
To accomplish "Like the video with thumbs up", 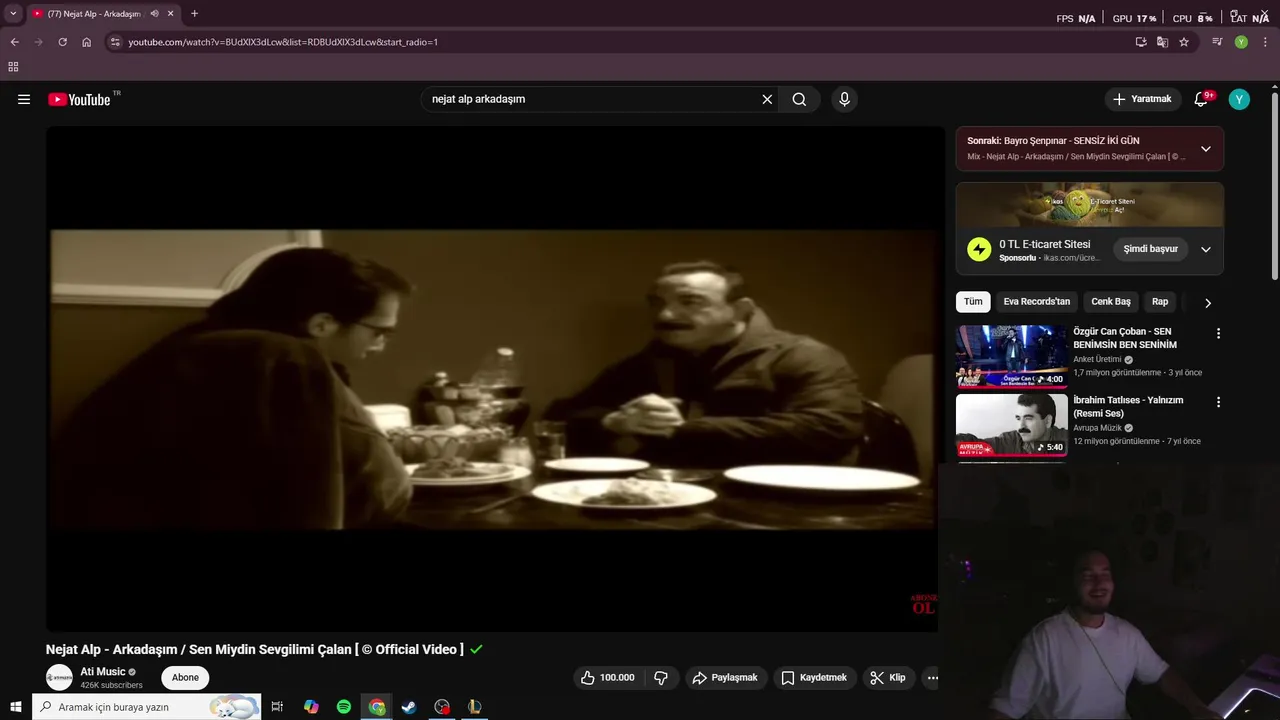I will (x=608, y=677).
